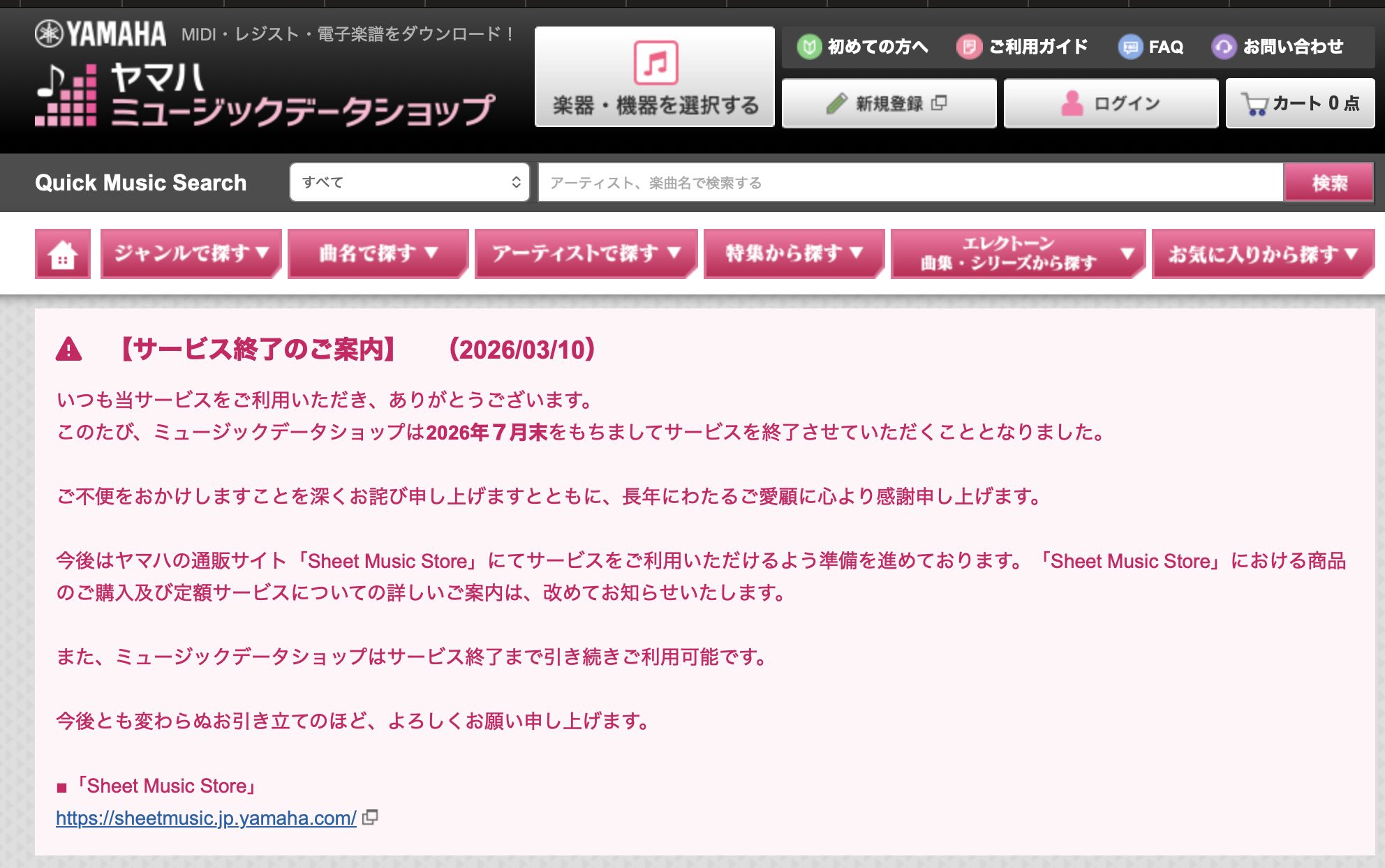
Task: Click the 【サービス終了のご案内】 heading
Action: pos(259,349)
